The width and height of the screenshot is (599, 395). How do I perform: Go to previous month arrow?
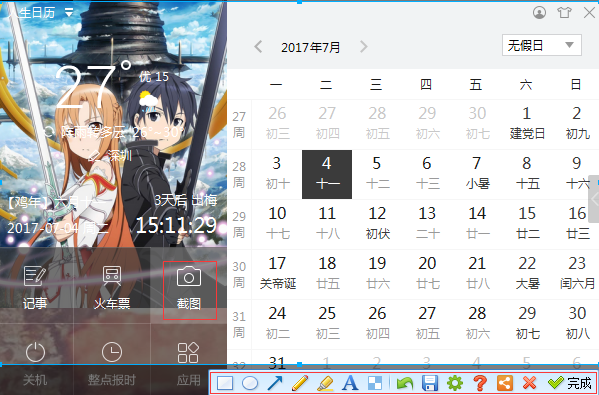(x=258, y=47)
